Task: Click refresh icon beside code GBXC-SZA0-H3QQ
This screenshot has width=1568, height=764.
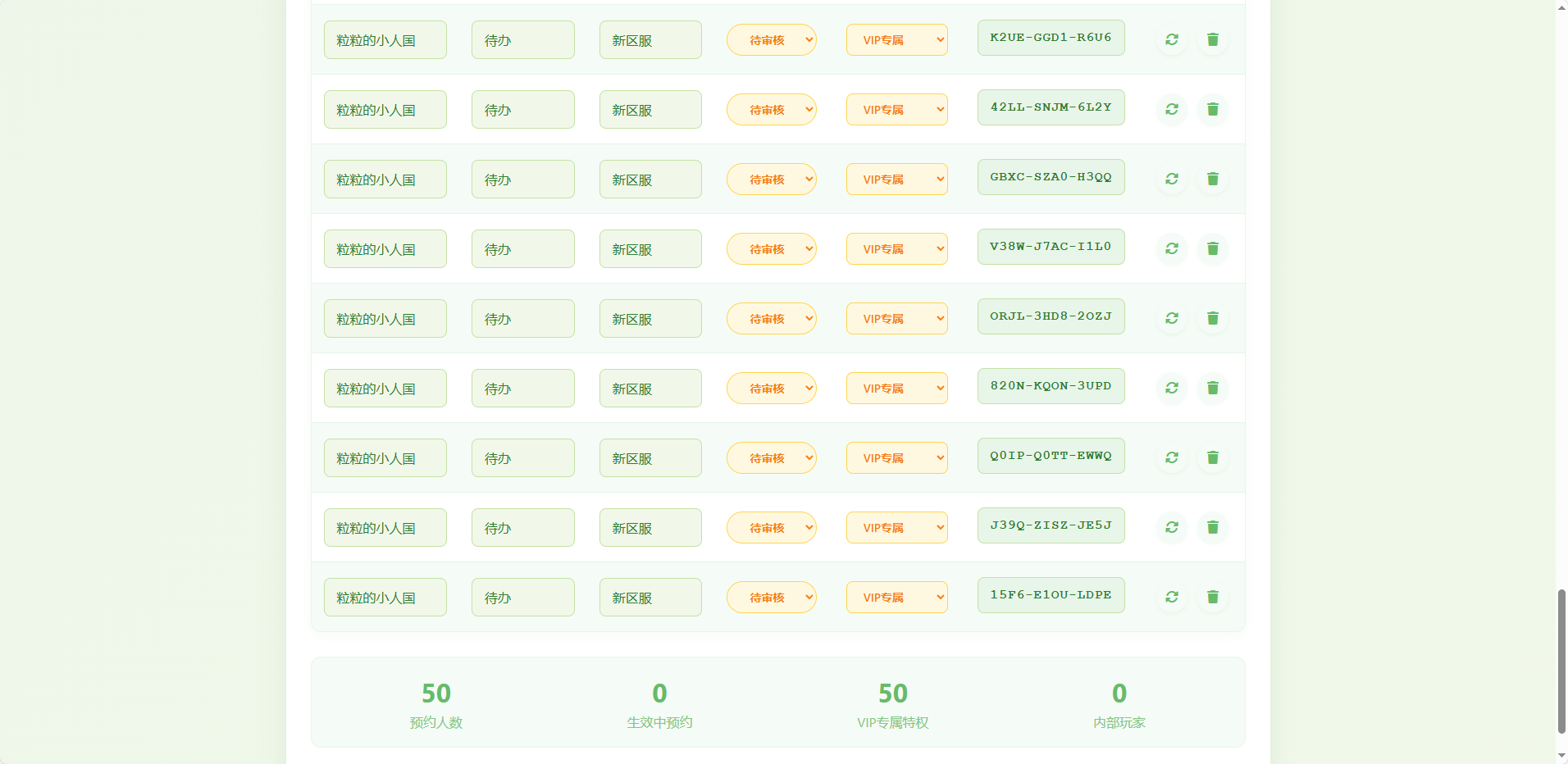Action: [x=1172, y=179]
